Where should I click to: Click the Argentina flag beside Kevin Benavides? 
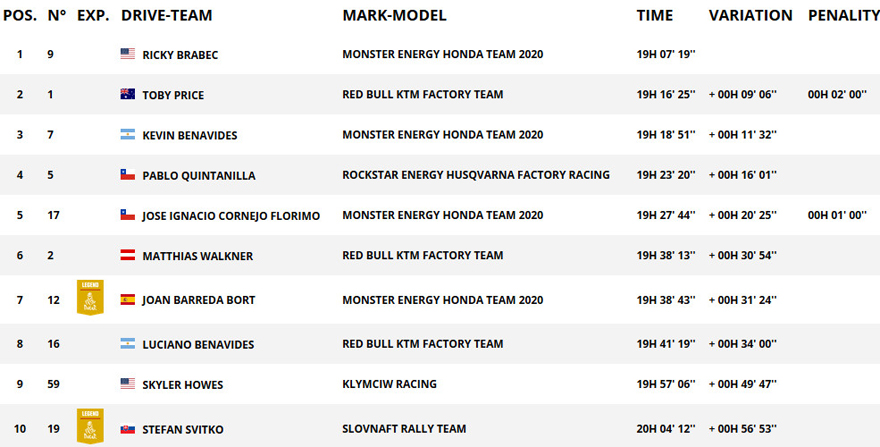(x=127, y=135)
